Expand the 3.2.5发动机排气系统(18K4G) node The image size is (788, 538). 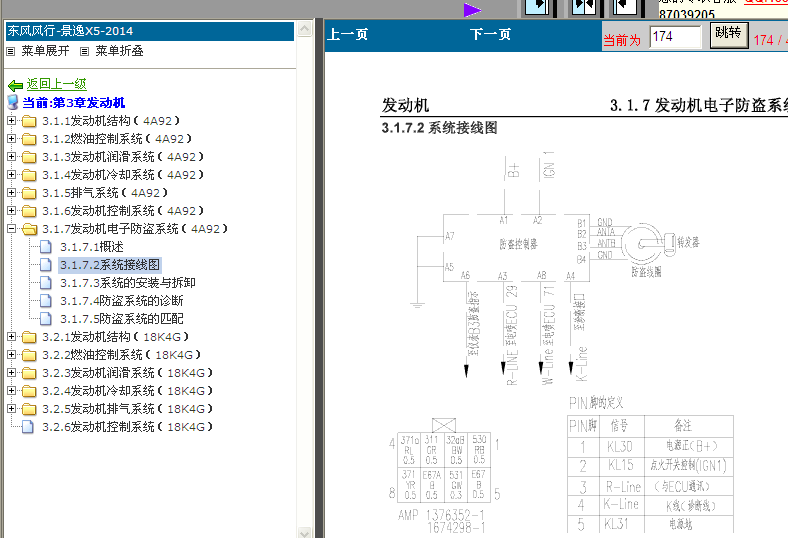[11, 408]
